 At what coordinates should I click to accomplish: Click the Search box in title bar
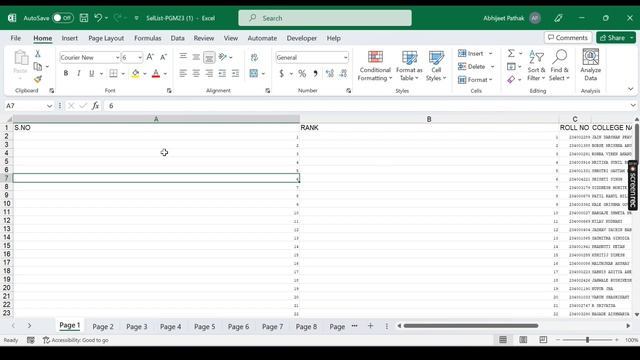(325, 18)
